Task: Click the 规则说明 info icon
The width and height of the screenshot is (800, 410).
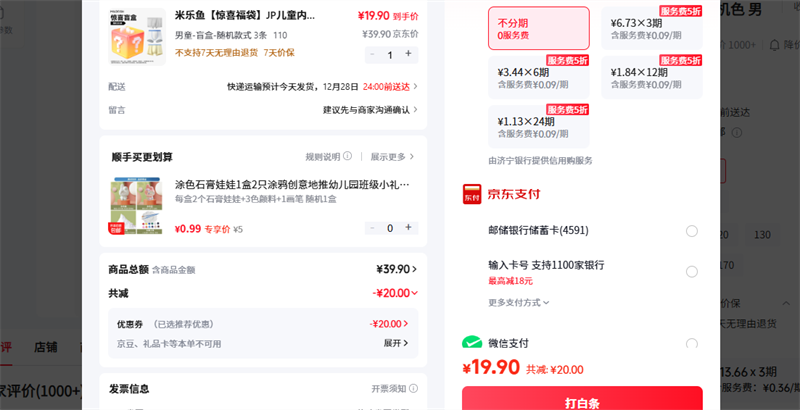Action: [348, 157]
